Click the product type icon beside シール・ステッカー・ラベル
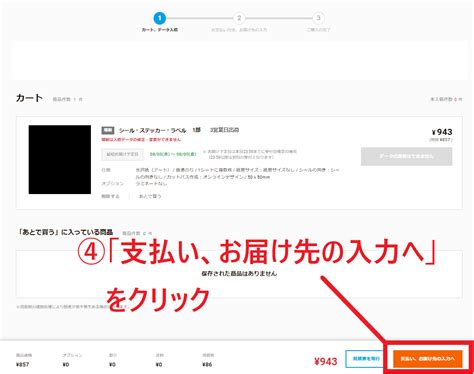 tap(108, 130)
